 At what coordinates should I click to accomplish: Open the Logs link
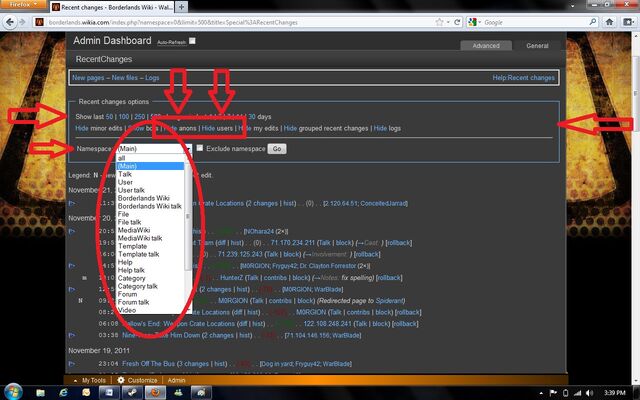152,78
